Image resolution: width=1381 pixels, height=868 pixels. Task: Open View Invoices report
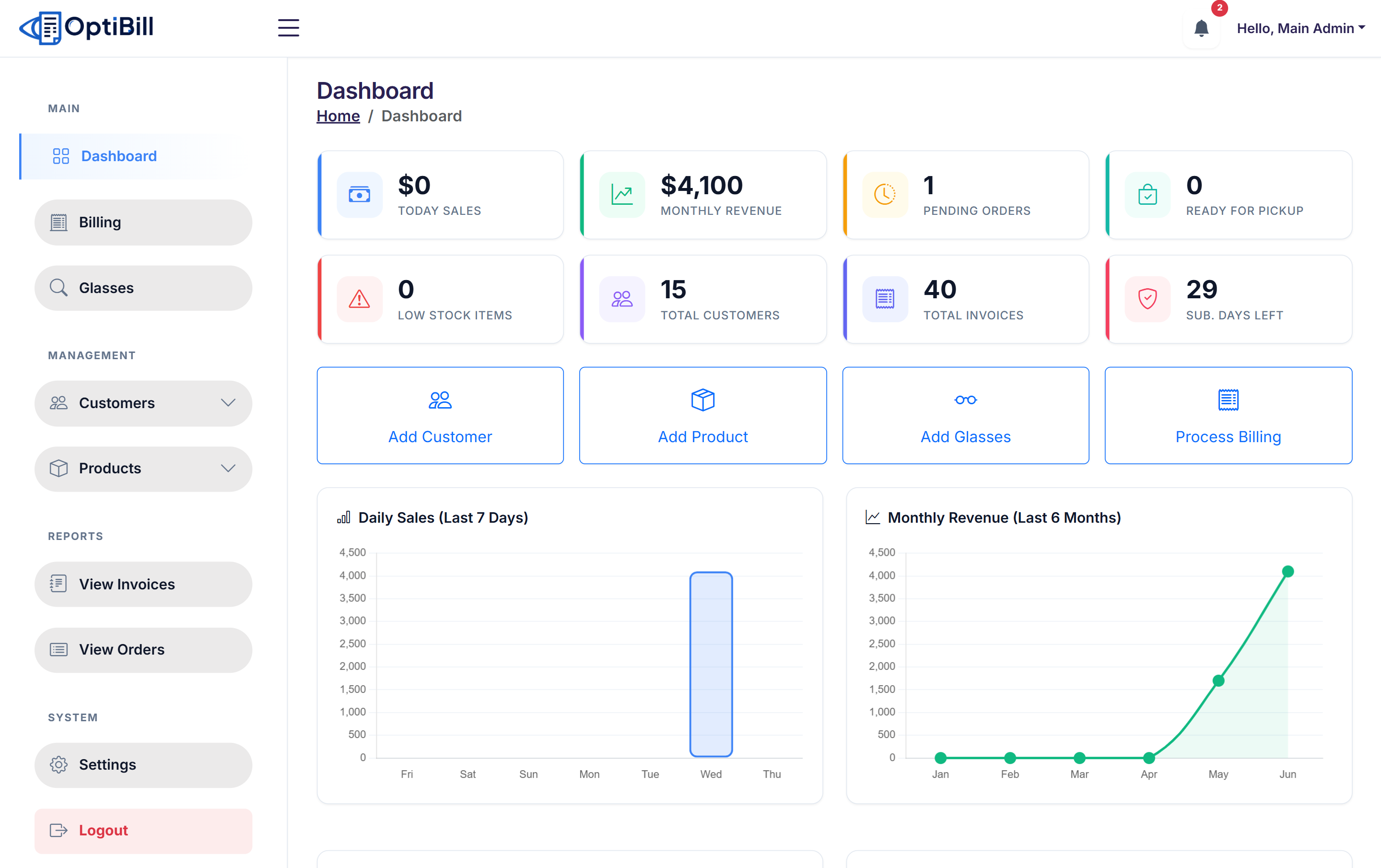coord(143,584)
